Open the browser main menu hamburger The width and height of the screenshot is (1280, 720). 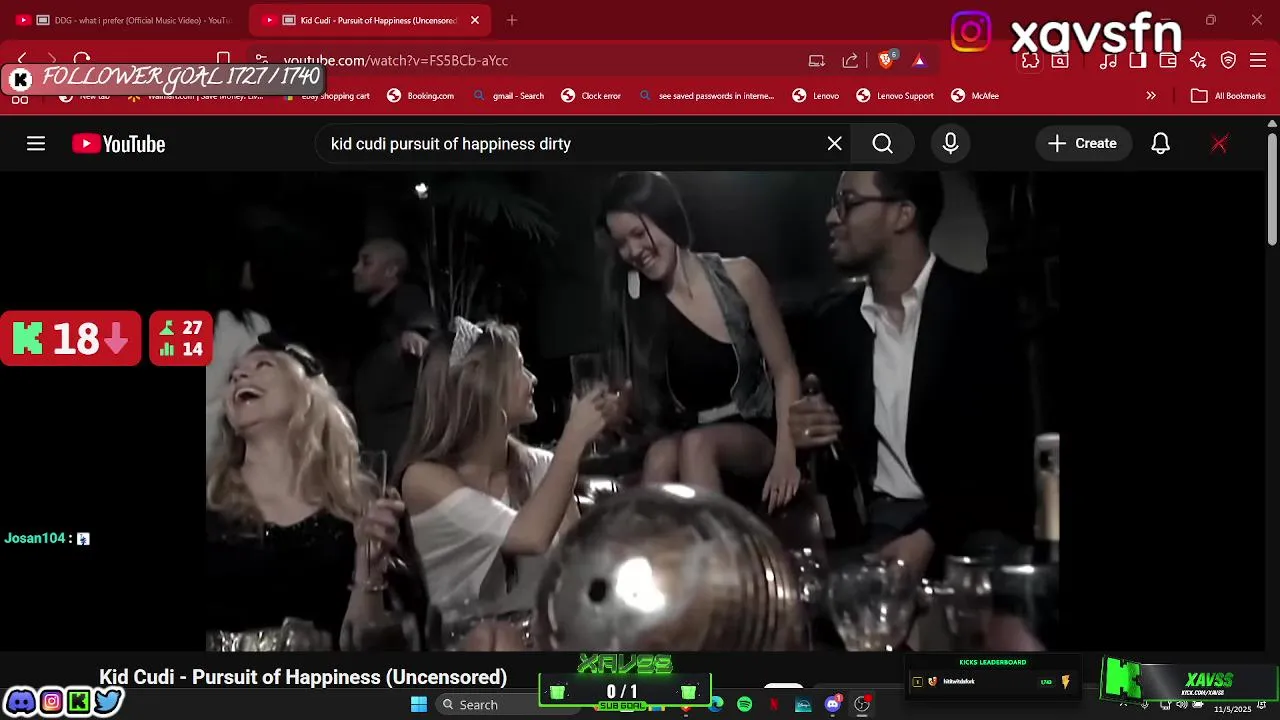1259,61
